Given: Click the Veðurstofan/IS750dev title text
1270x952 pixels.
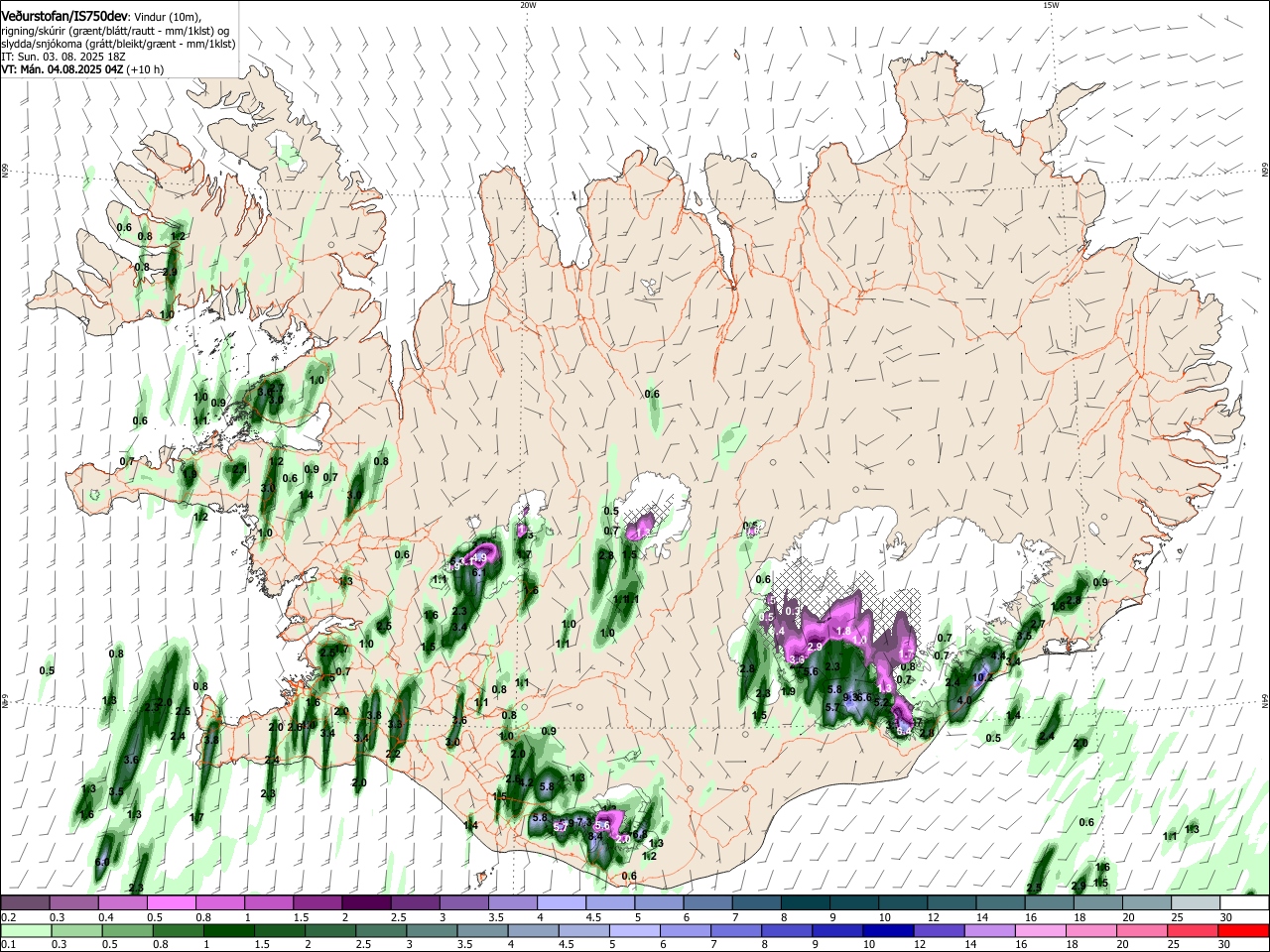Looking at the screenshot, I should (x=63, y=17).
